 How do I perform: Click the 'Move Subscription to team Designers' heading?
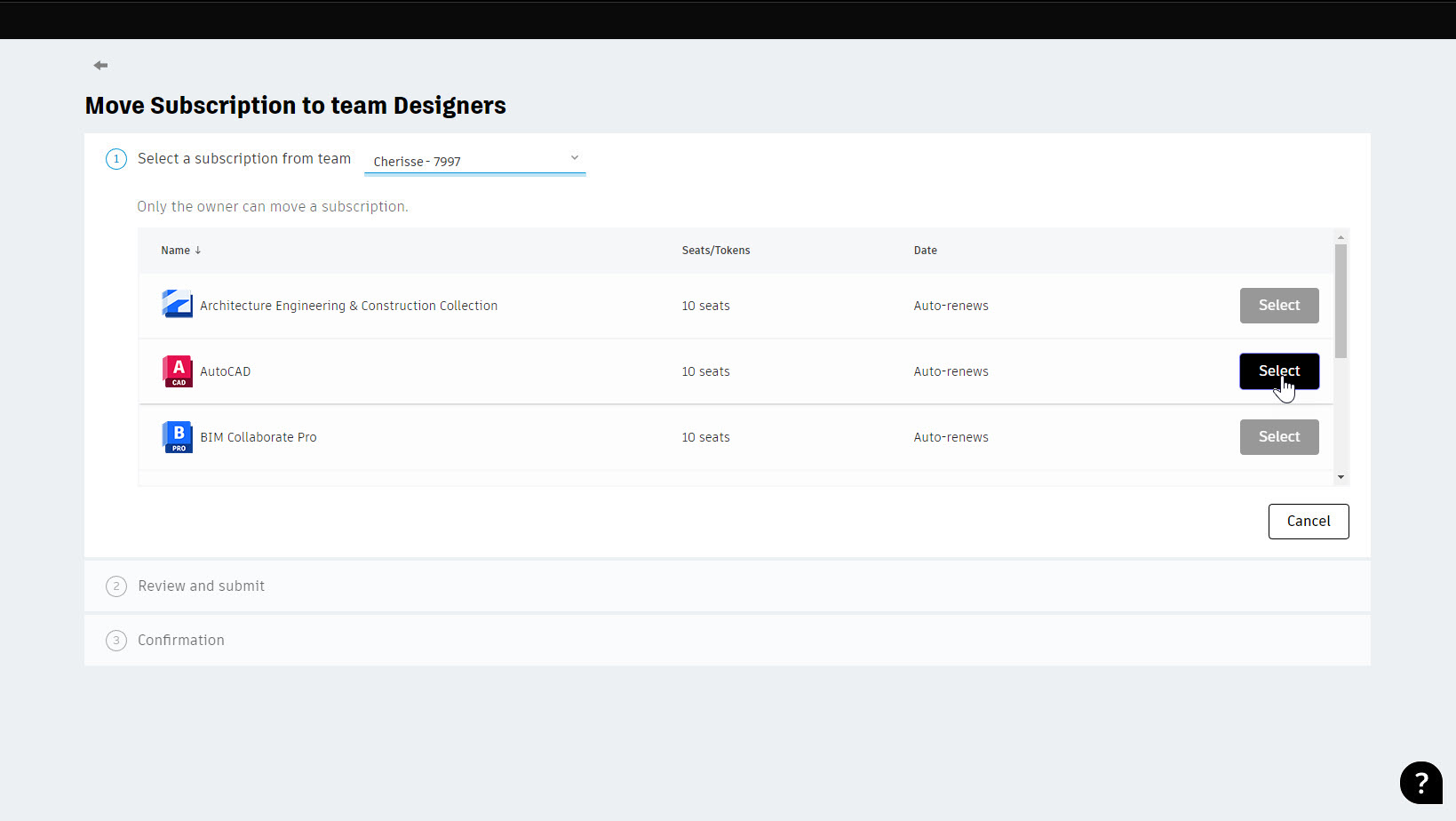(295, 106)
